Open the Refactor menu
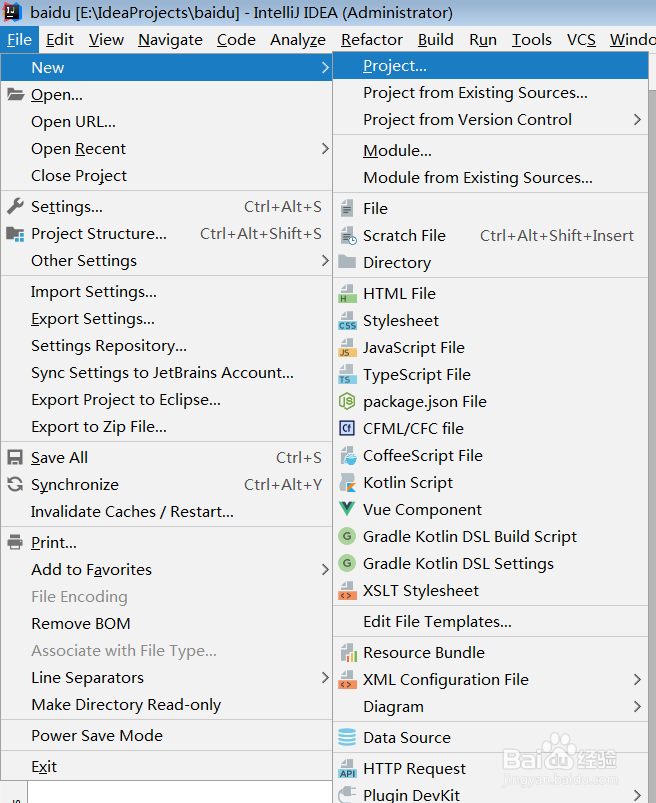The width and height of the screenshot is (656, 803). click(x=372, y=39)
